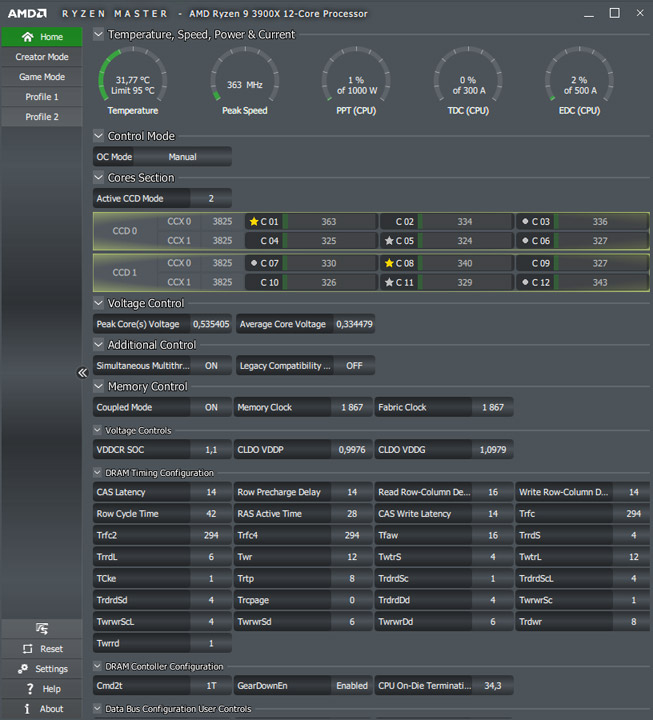Screen dimensions: 653x720
Task: Collapse the DRAM Contoller Configuration subsection
Action: (x=97, y=666)
